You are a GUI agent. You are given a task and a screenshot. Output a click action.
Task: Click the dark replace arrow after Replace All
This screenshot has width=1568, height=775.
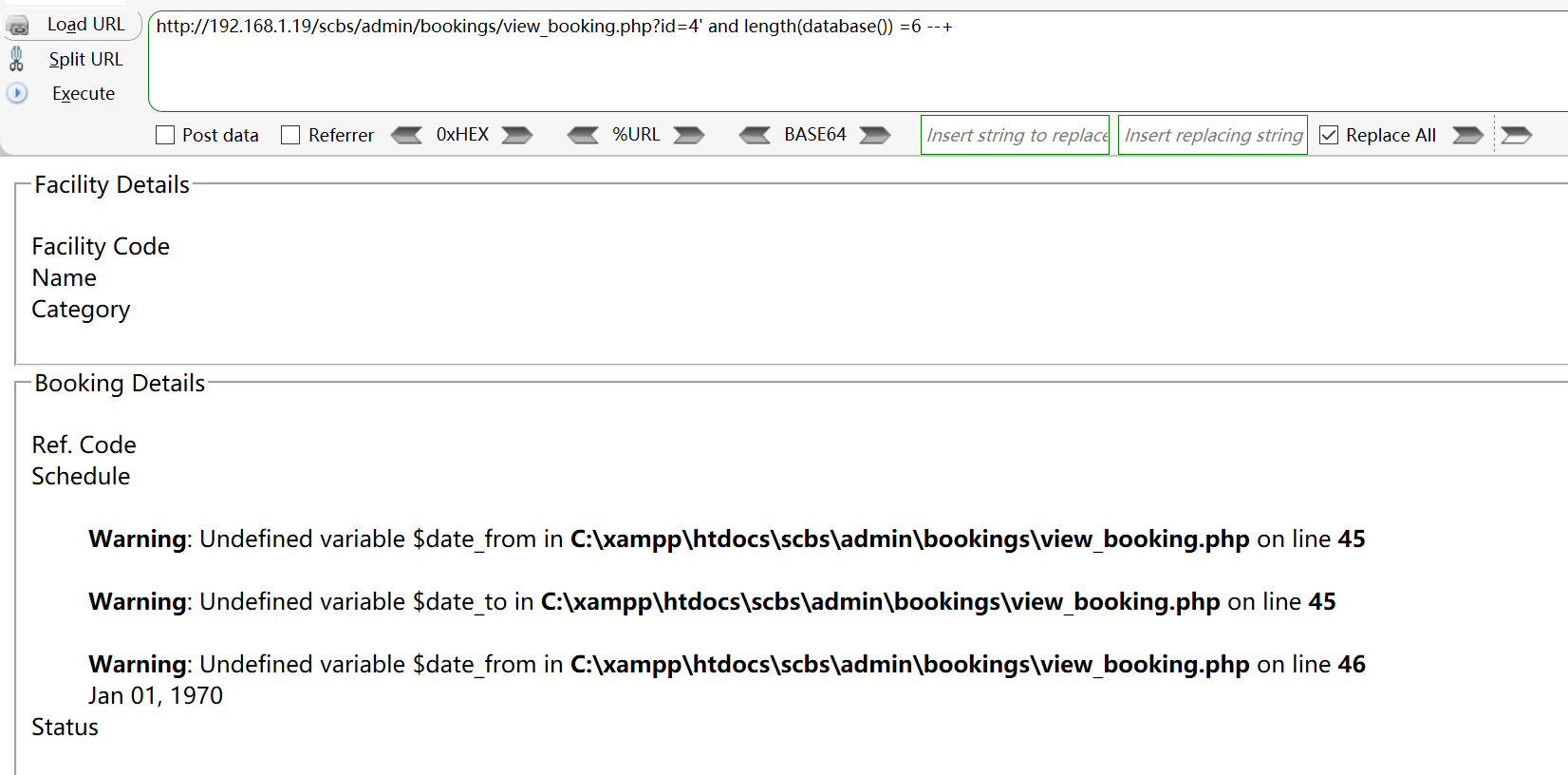tap(1467, 135)
